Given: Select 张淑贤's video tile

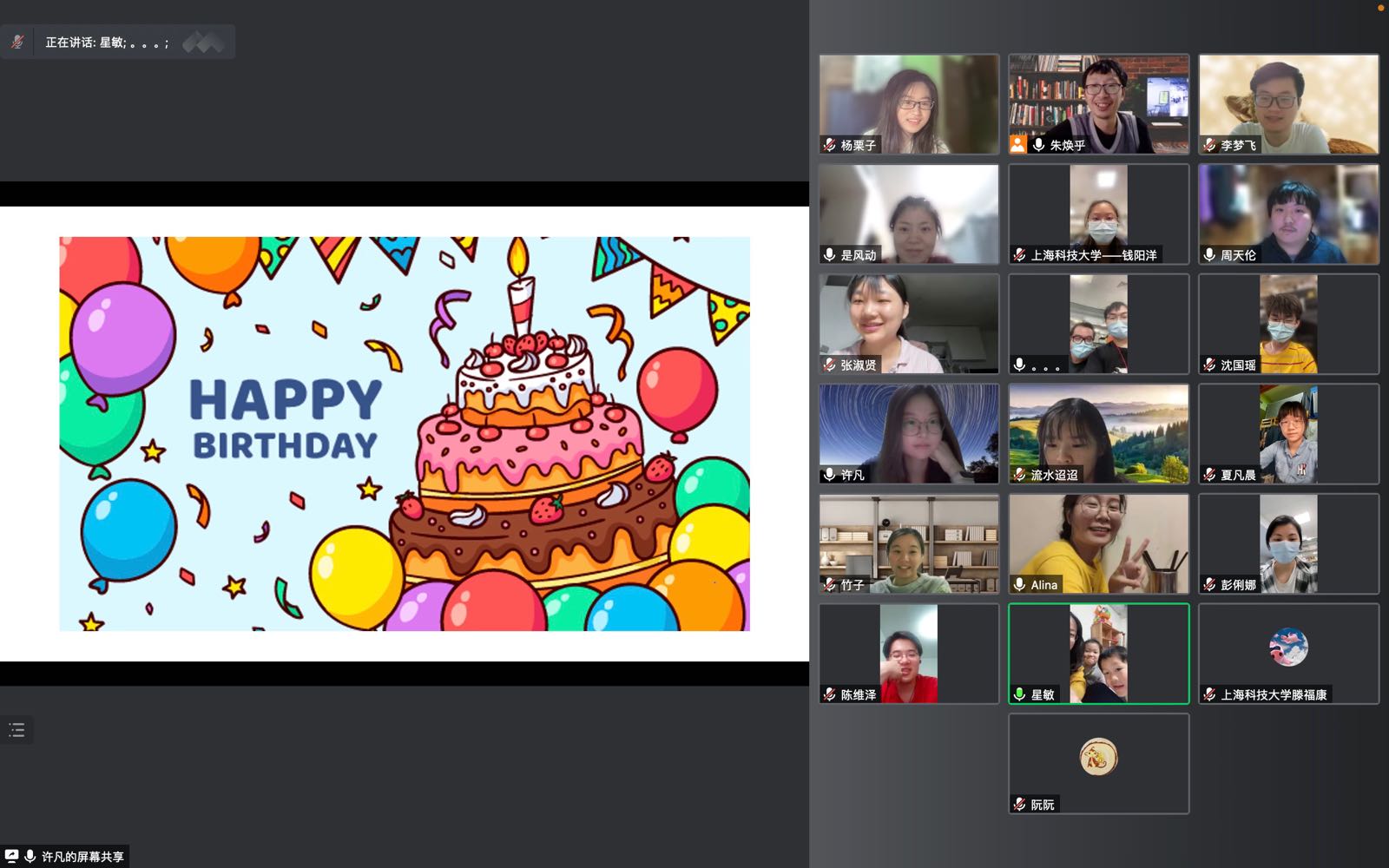Looking at the screenshot, I should point(909,324).
